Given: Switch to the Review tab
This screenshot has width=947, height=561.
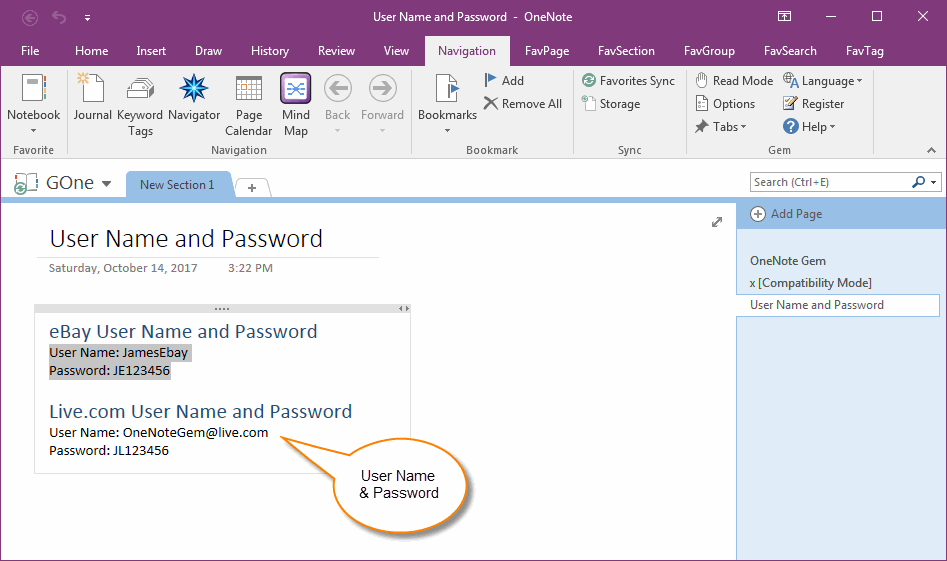Looking at the screenshot, I should pyautogui.click(x=336, y=51).
